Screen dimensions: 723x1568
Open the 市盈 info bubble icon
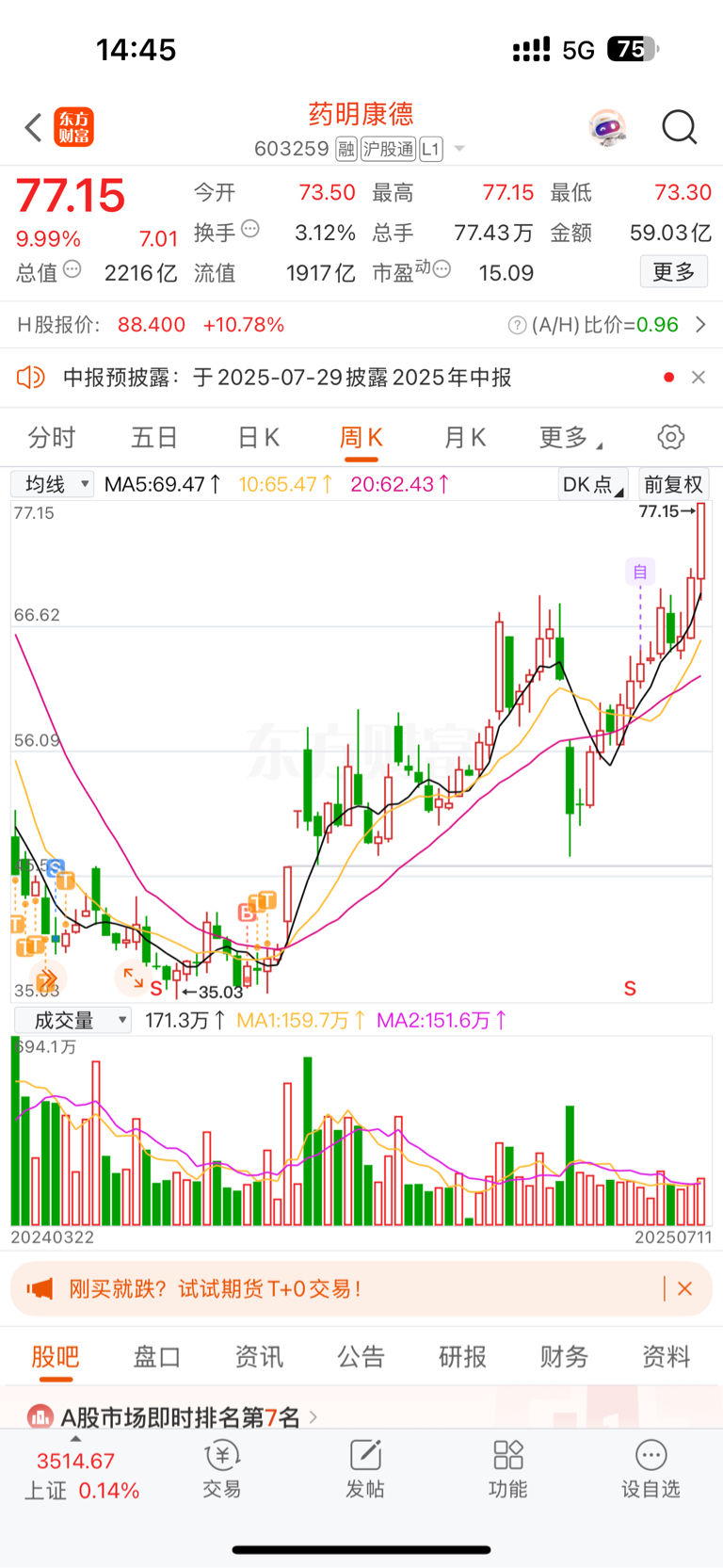click(442, 270)
